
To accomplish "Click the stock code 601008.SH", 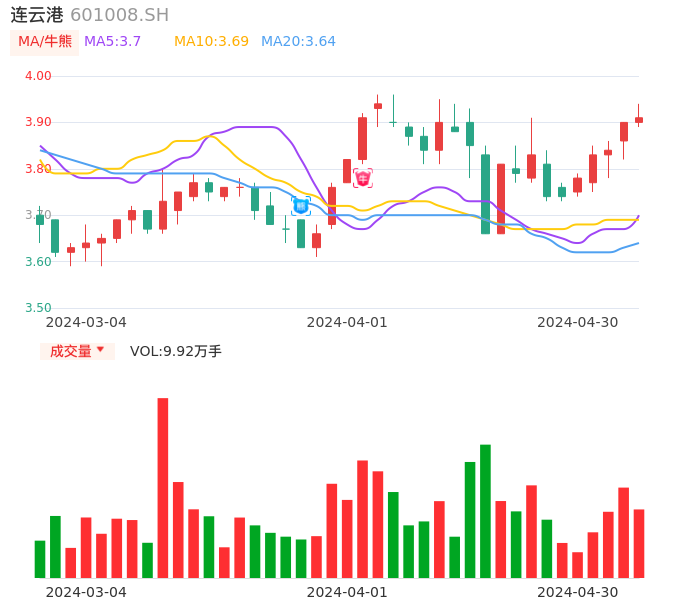I will [x=120, y=15].
